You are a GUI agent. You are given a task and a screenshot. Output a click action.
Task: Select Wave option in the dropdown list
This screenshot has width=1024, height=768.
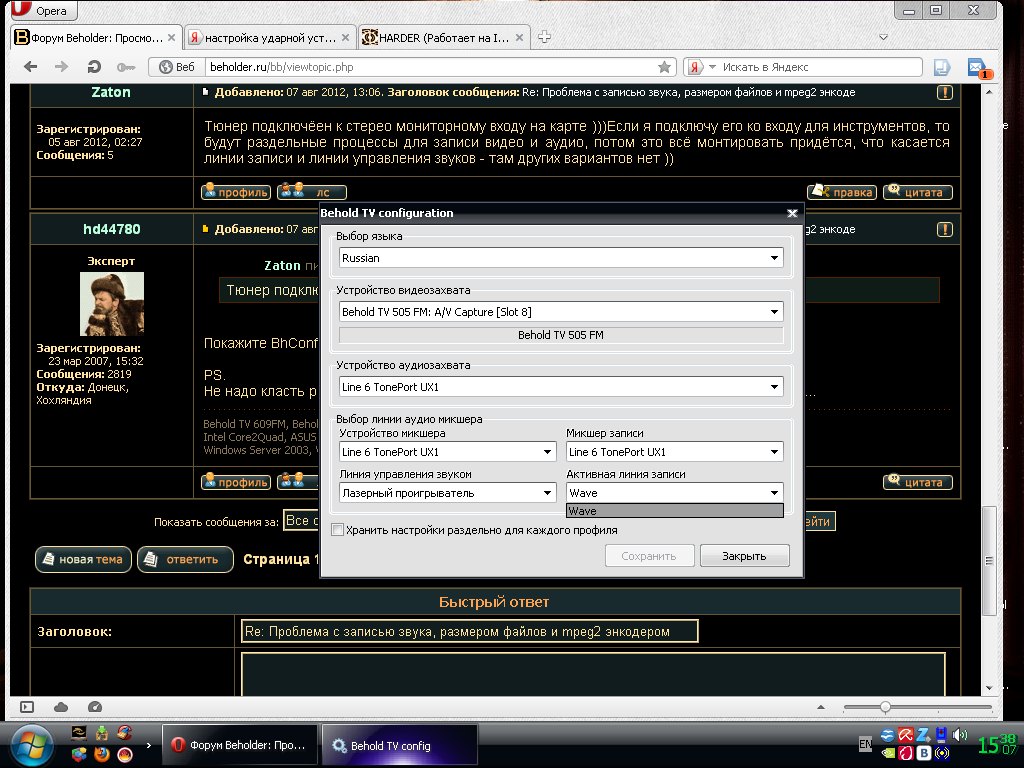(673, 511)
